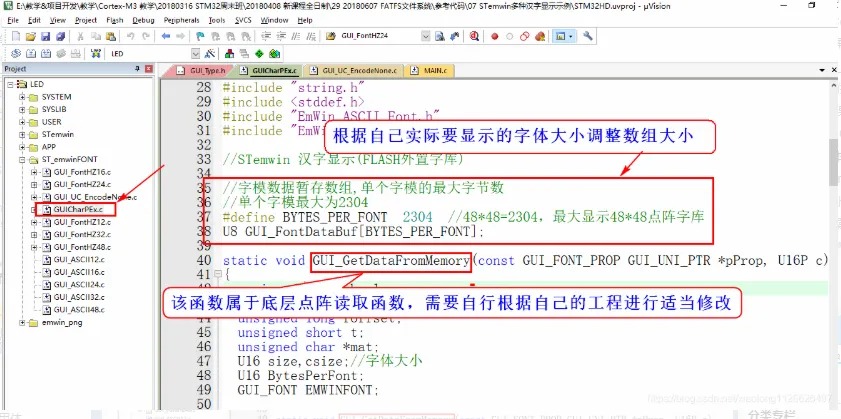Expand the GUI_FontHZ16.c file node
Viewport: 841px width, 419px height.
click(34, 172)
